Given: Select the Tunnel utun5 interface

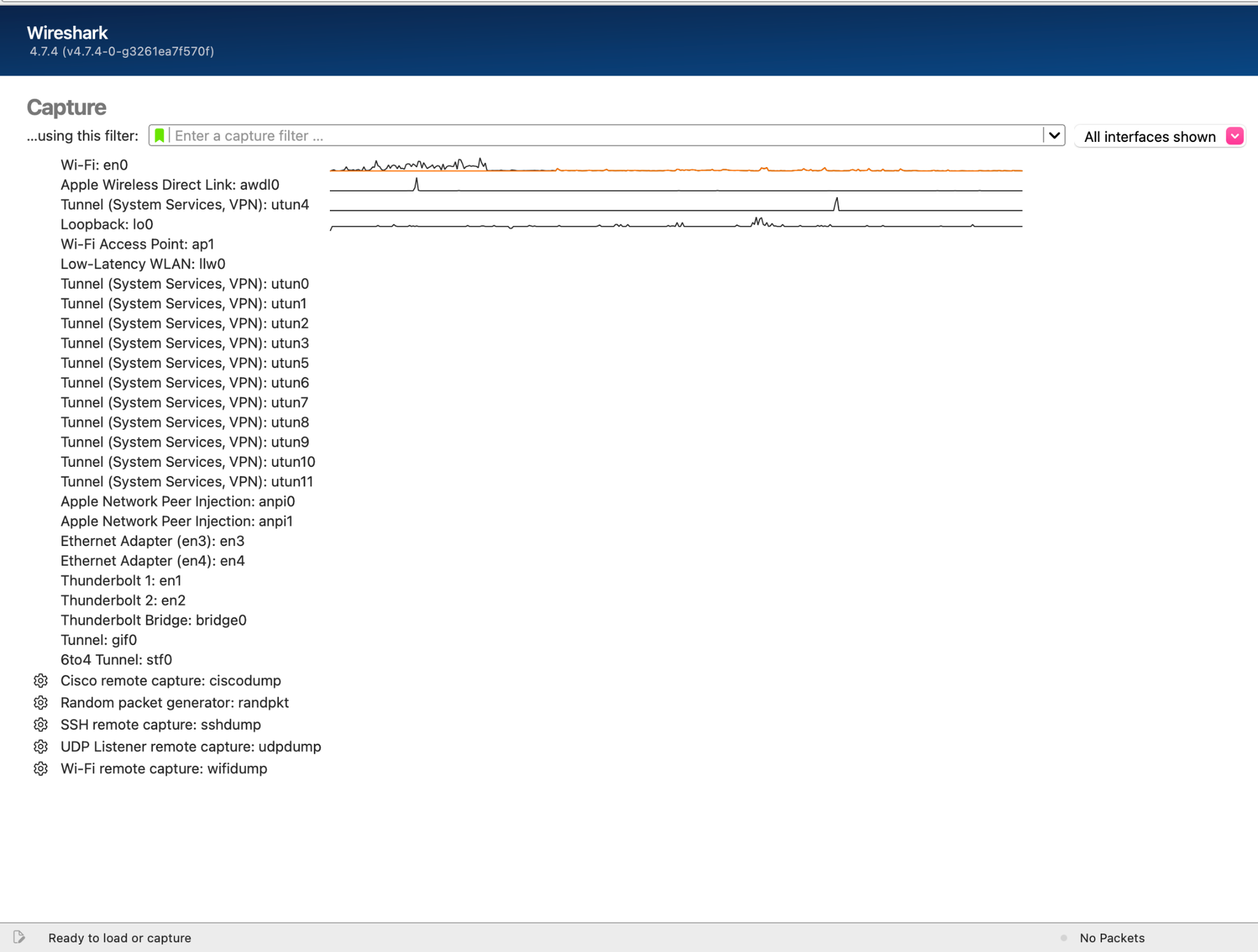Looking at the screenshot, I should [185, 363].
